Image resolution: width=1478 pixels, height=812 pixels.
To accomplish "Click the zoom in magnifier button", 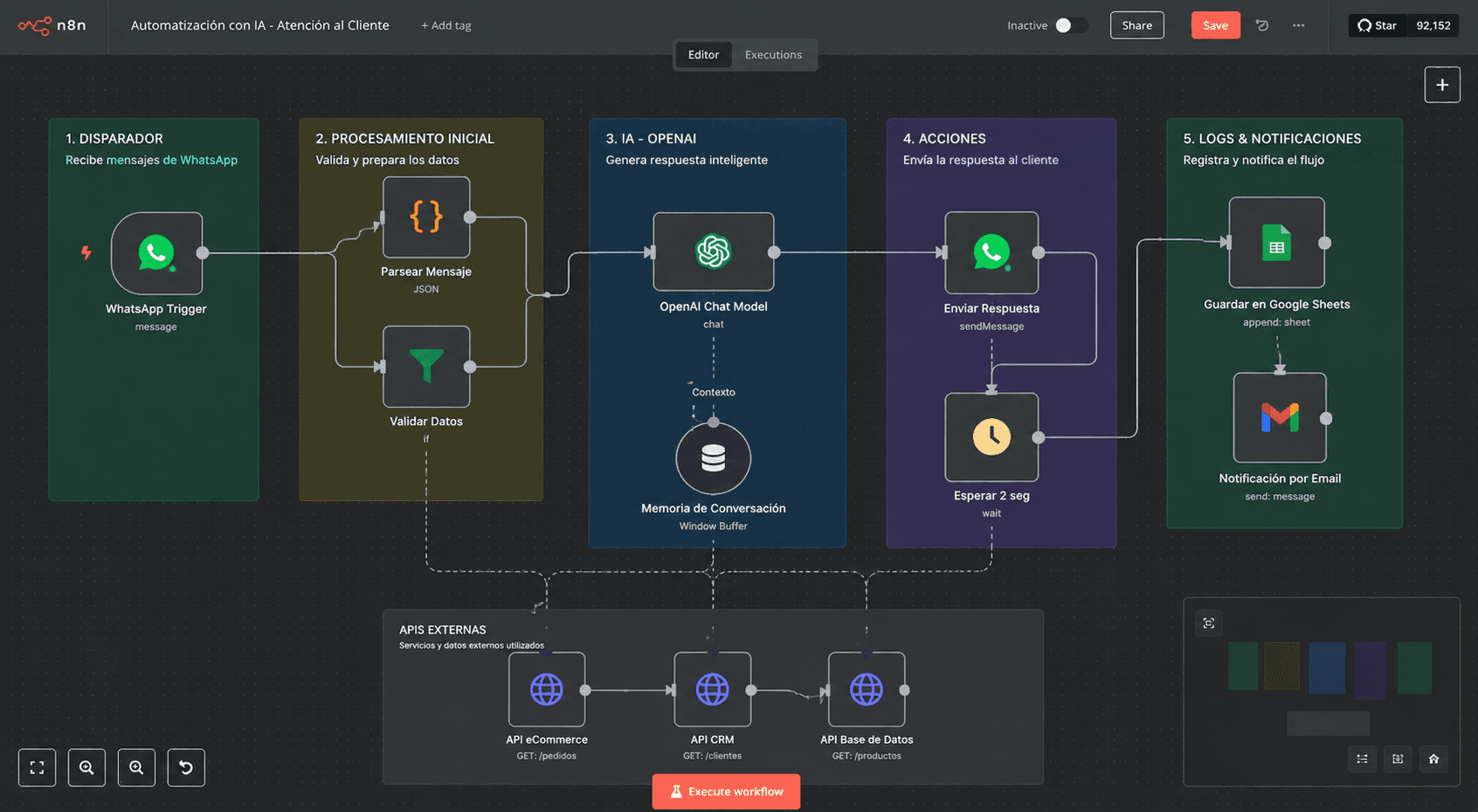I will tap(86, 767).
